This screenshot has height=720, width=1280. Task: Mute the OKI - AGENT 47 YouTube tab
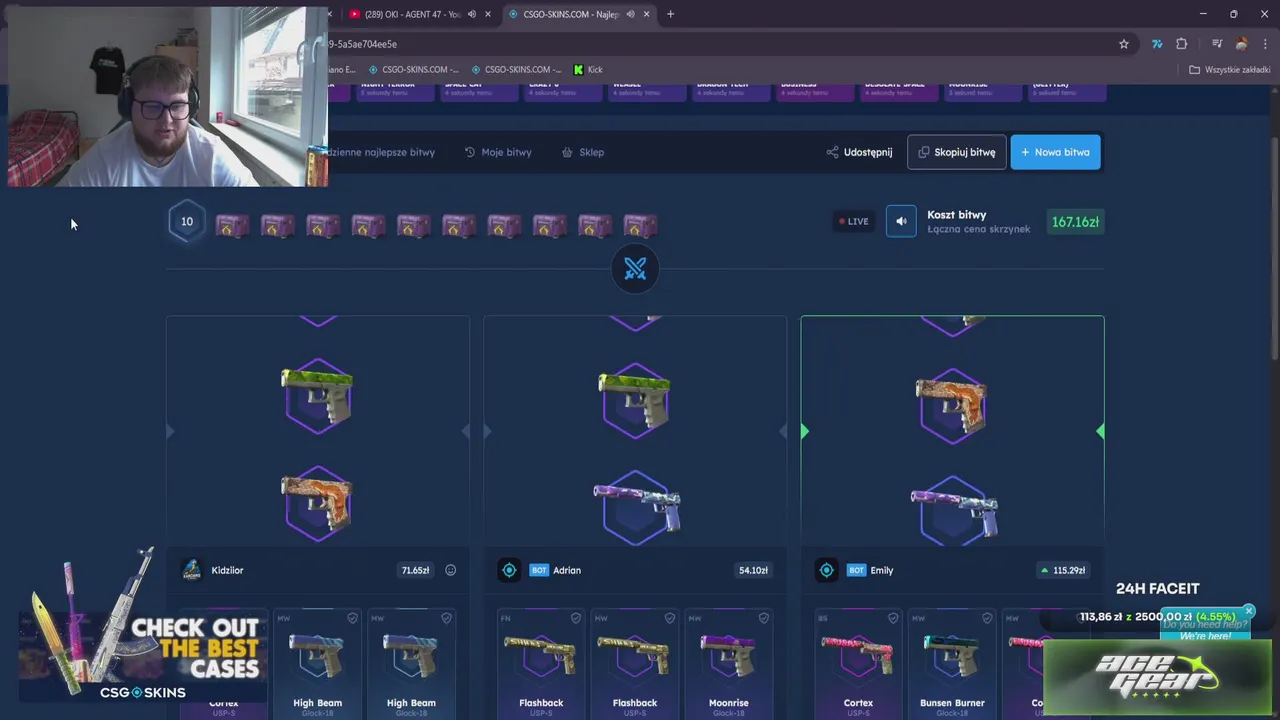pos(472,14)
